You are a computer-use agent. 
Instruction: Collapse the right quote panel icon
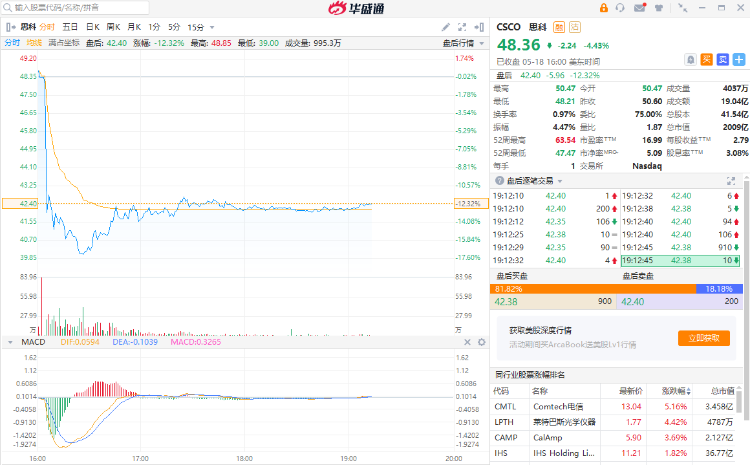(479, 27)
